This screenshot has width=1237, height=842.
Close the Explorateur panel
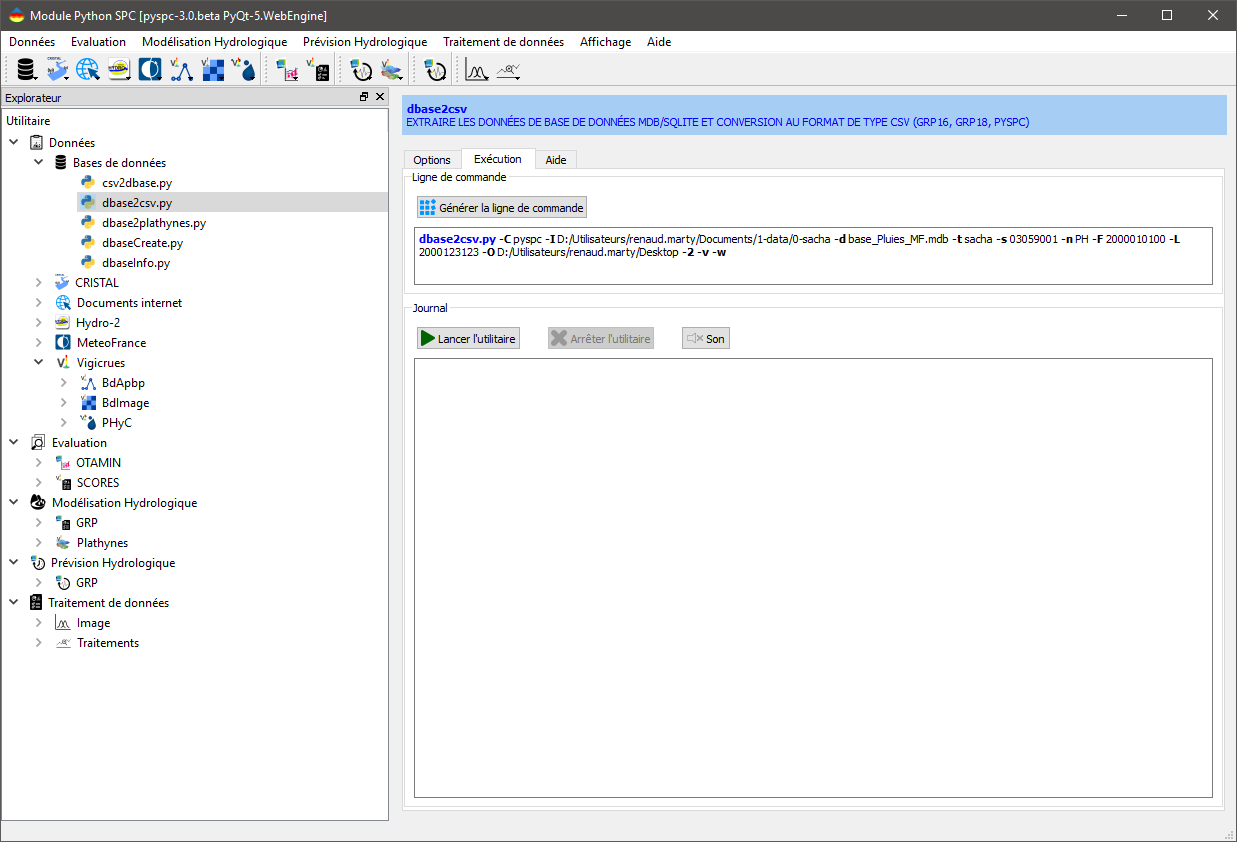pos(379,97)
